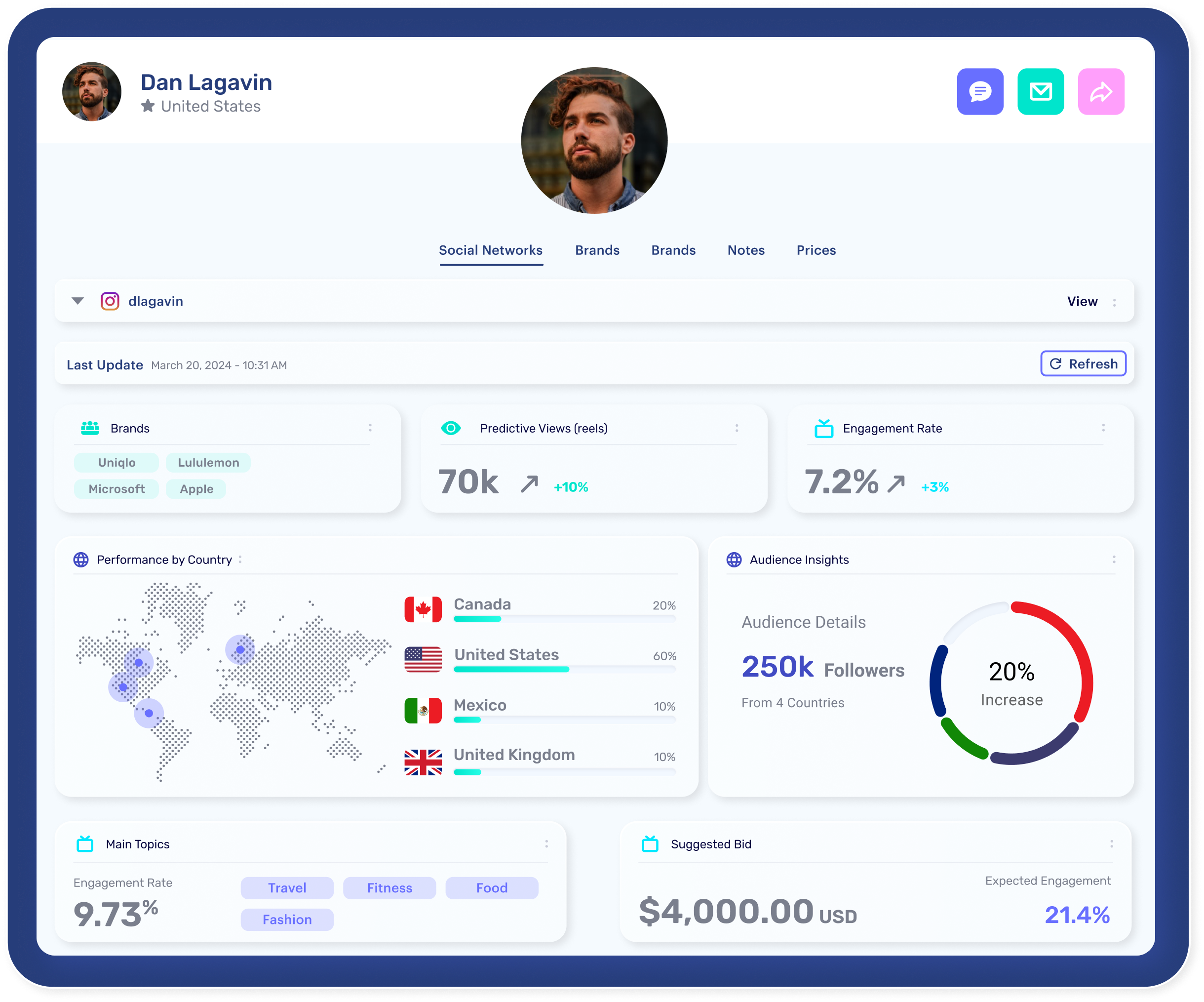Switch to the Notes tab

tap(745, 250)
